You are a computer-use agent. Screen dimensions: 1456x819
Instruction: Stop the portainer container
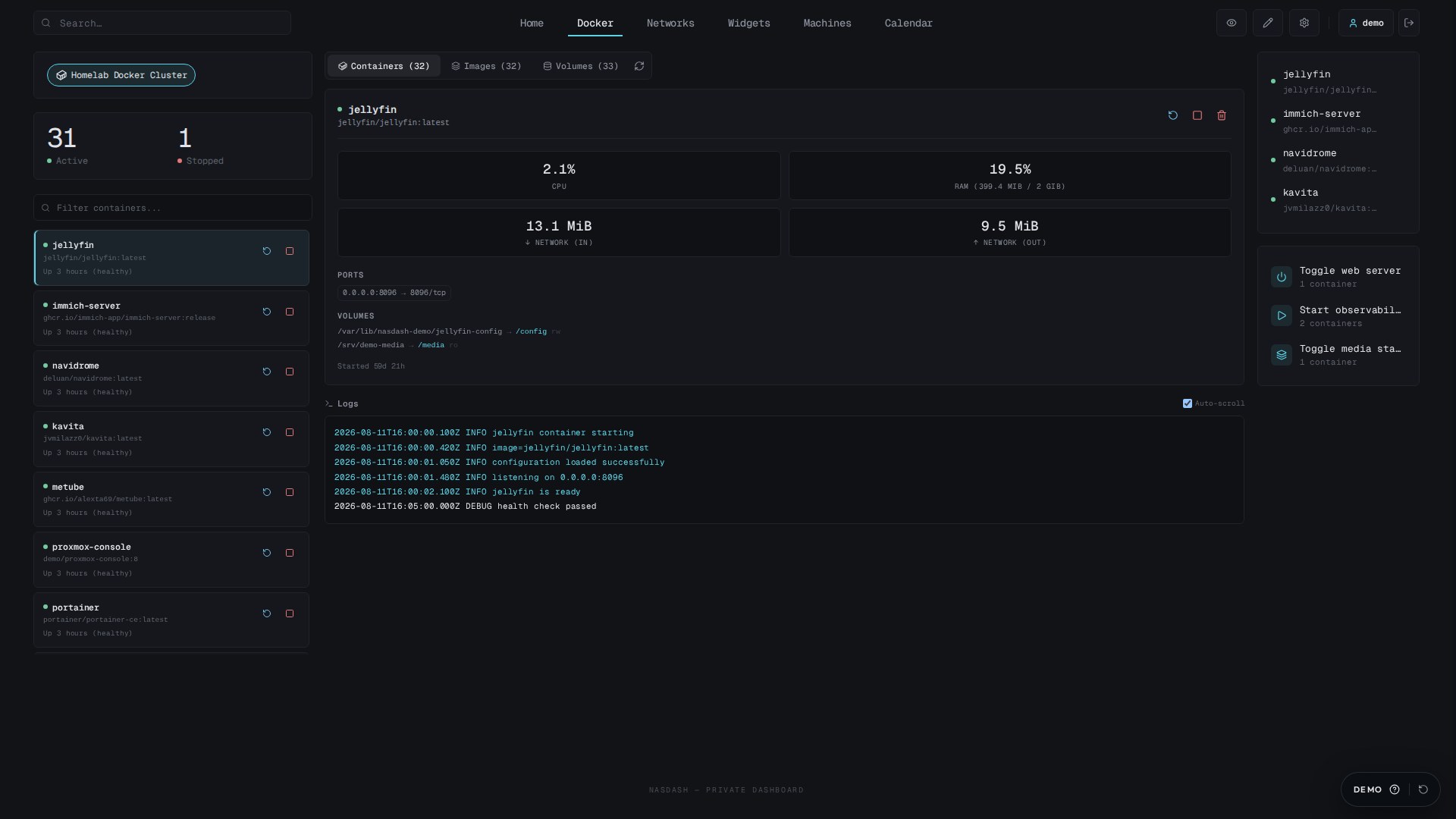click(290, 613)
